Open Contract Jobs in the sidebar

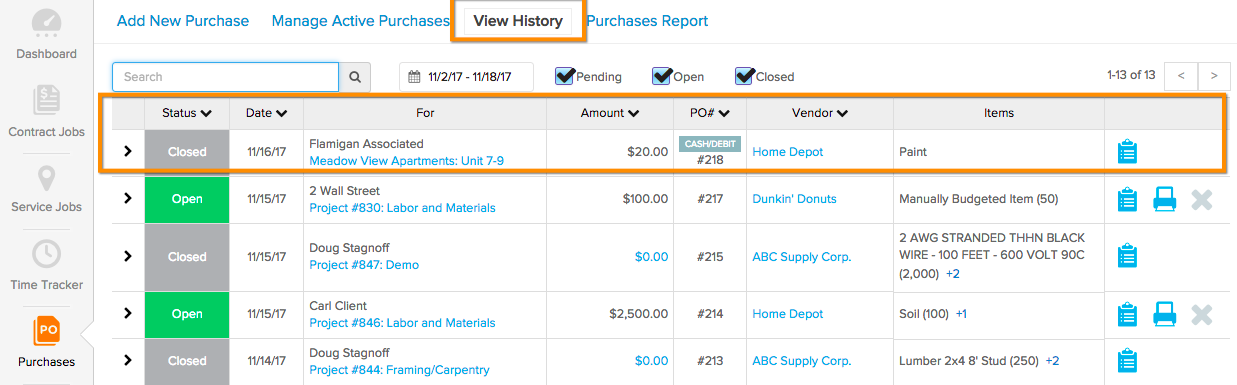46,111
